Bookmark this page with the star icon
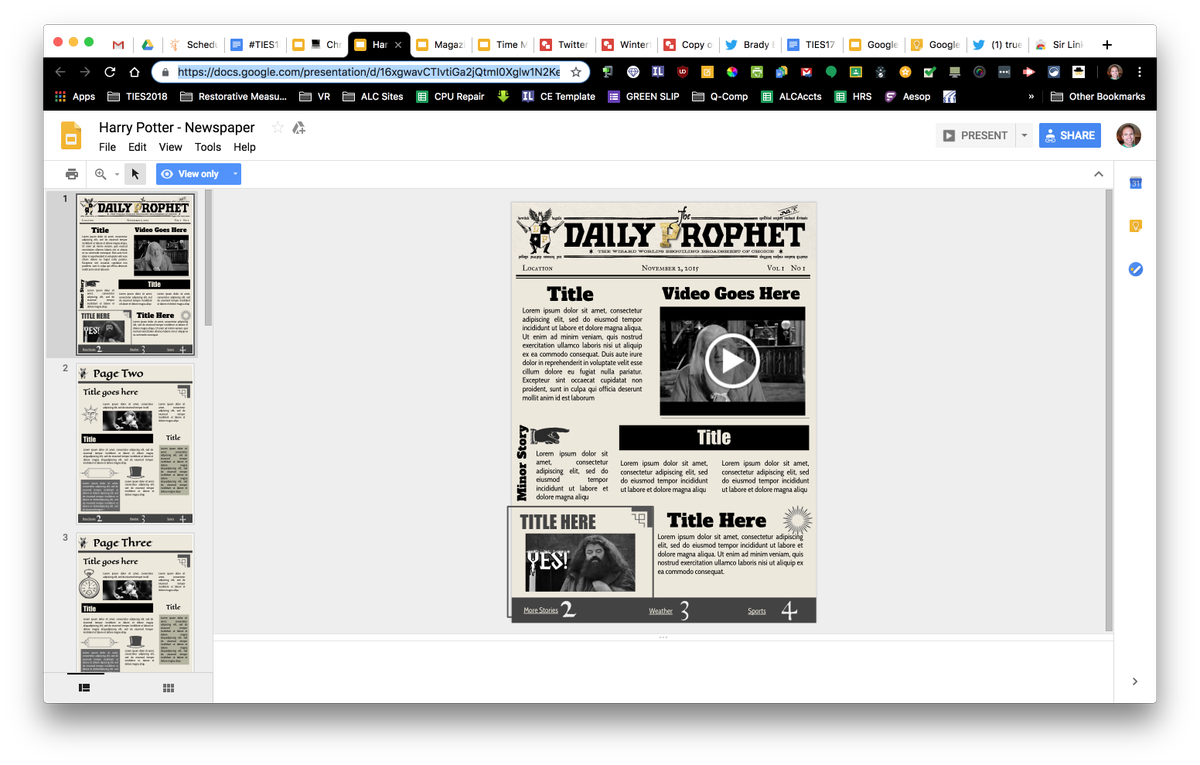The width and height of the screenshot is (1200, 765). coord(576,72)
